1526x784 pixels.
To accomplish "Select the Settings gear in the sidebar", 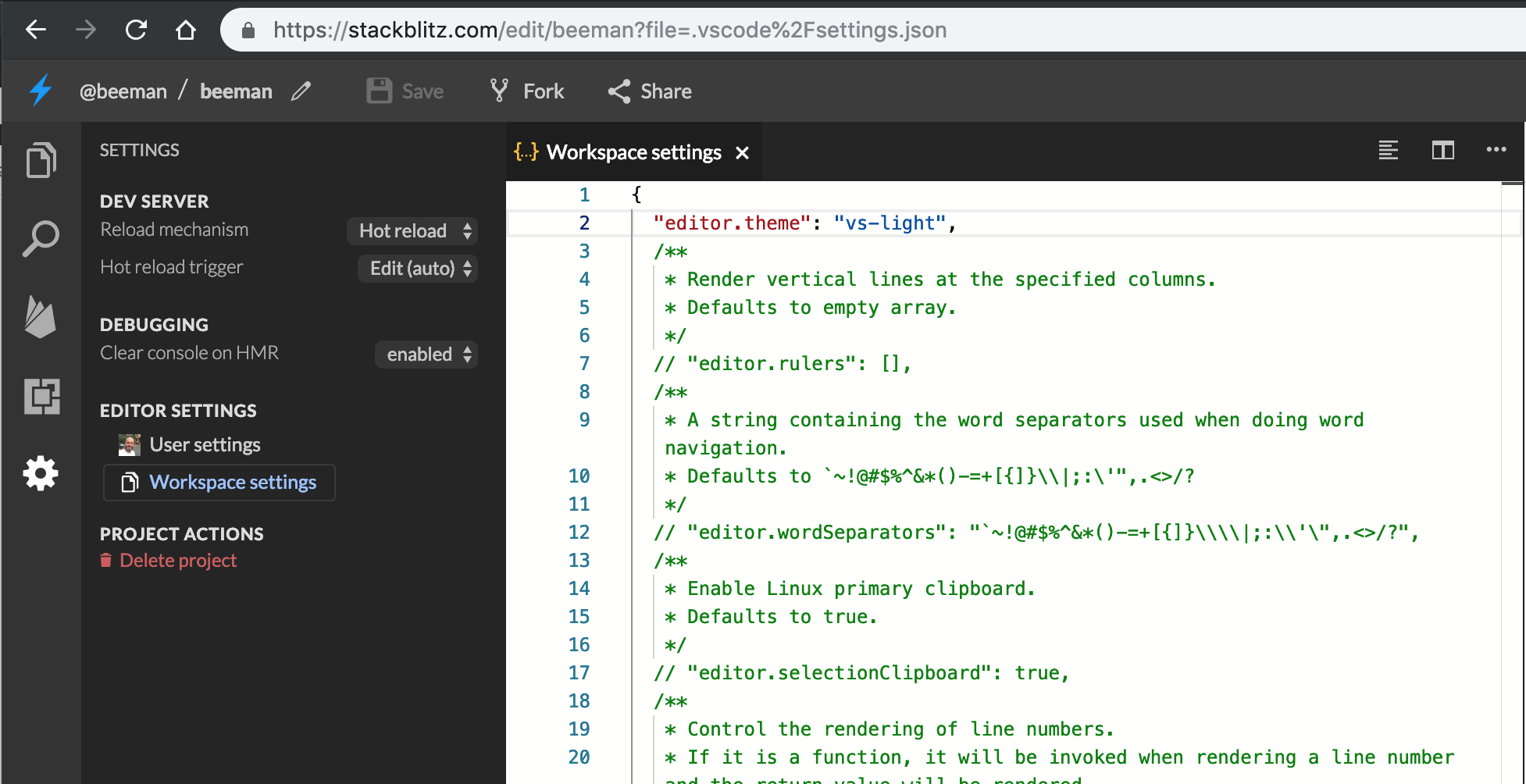I will coord(41,473).
